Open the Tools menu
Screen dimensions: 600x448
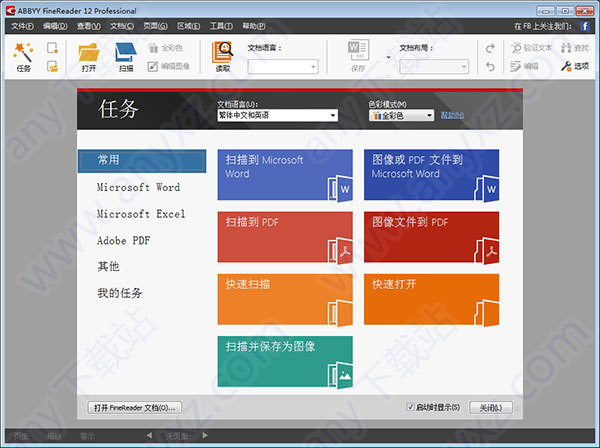click(x=221, y=26)
